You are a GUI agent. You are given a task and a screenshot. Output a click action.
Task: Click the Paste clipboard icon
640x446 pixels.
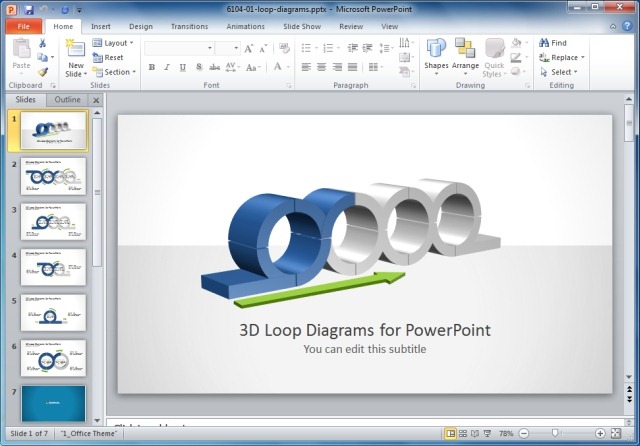[x=21, y=49]
